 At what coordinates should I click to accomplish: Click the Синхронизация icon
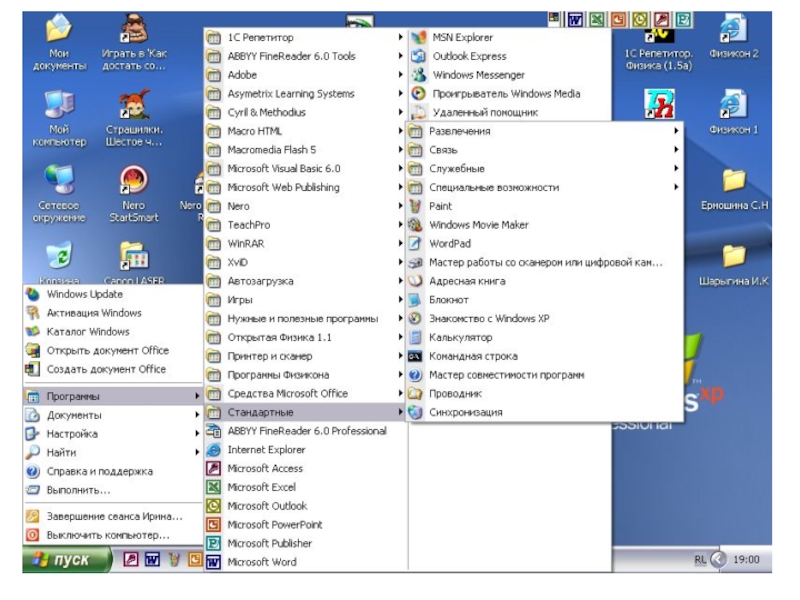pyautogui.click(x=416, y=412)
